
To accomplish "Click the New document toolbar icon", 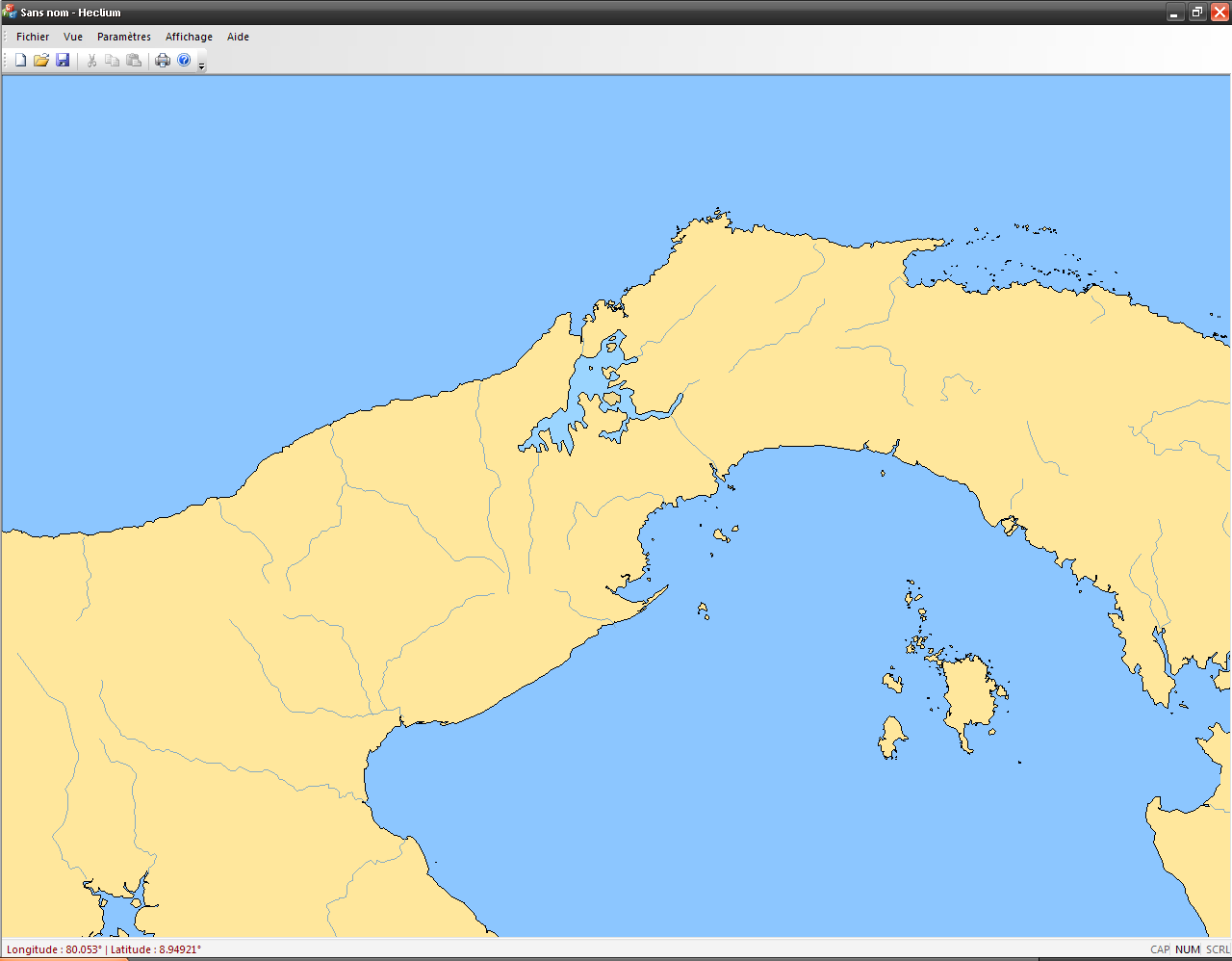I will [x=20, y=61].
